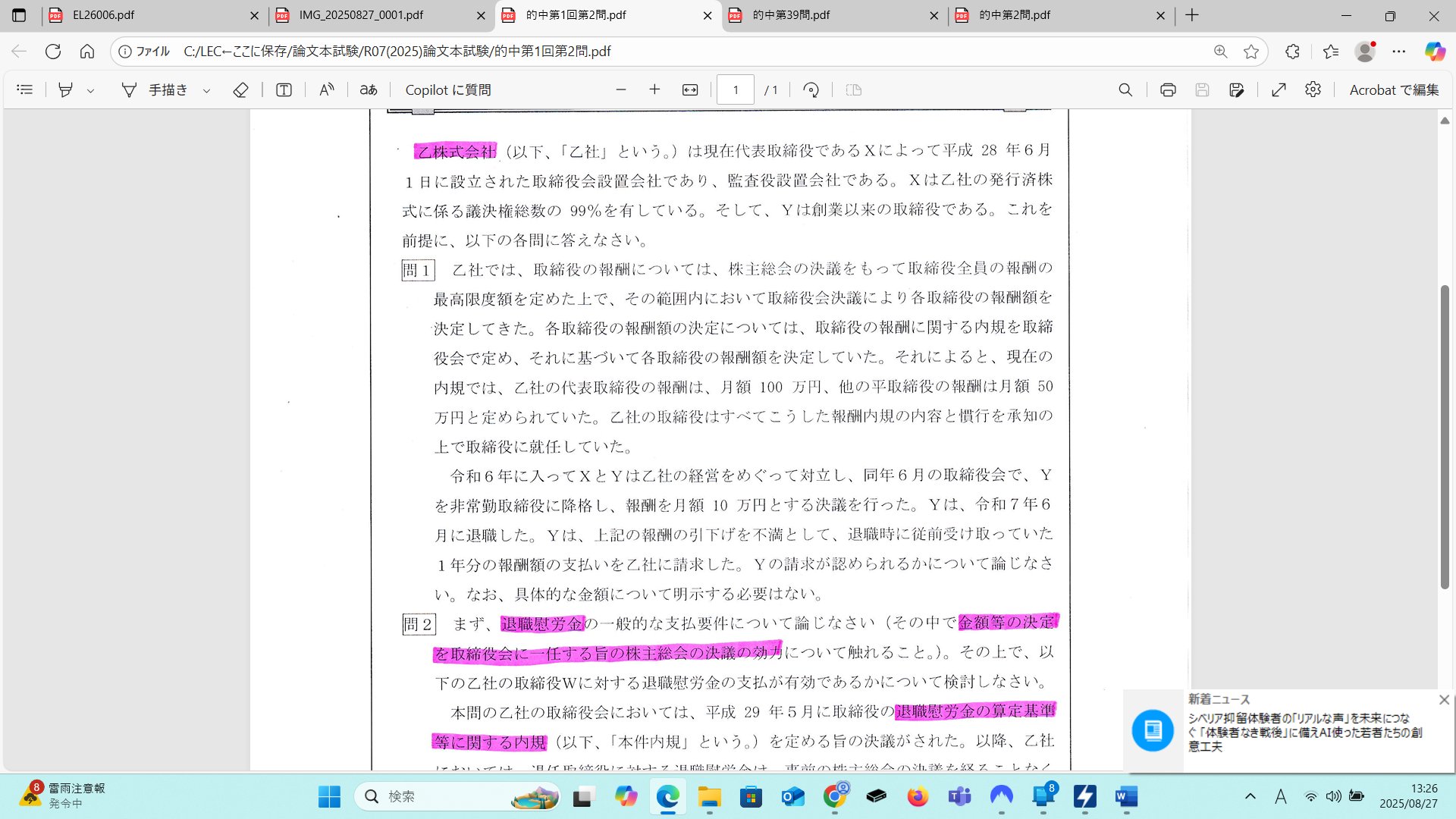
Task: Add a text box annotation
Action: coord(284,89)
